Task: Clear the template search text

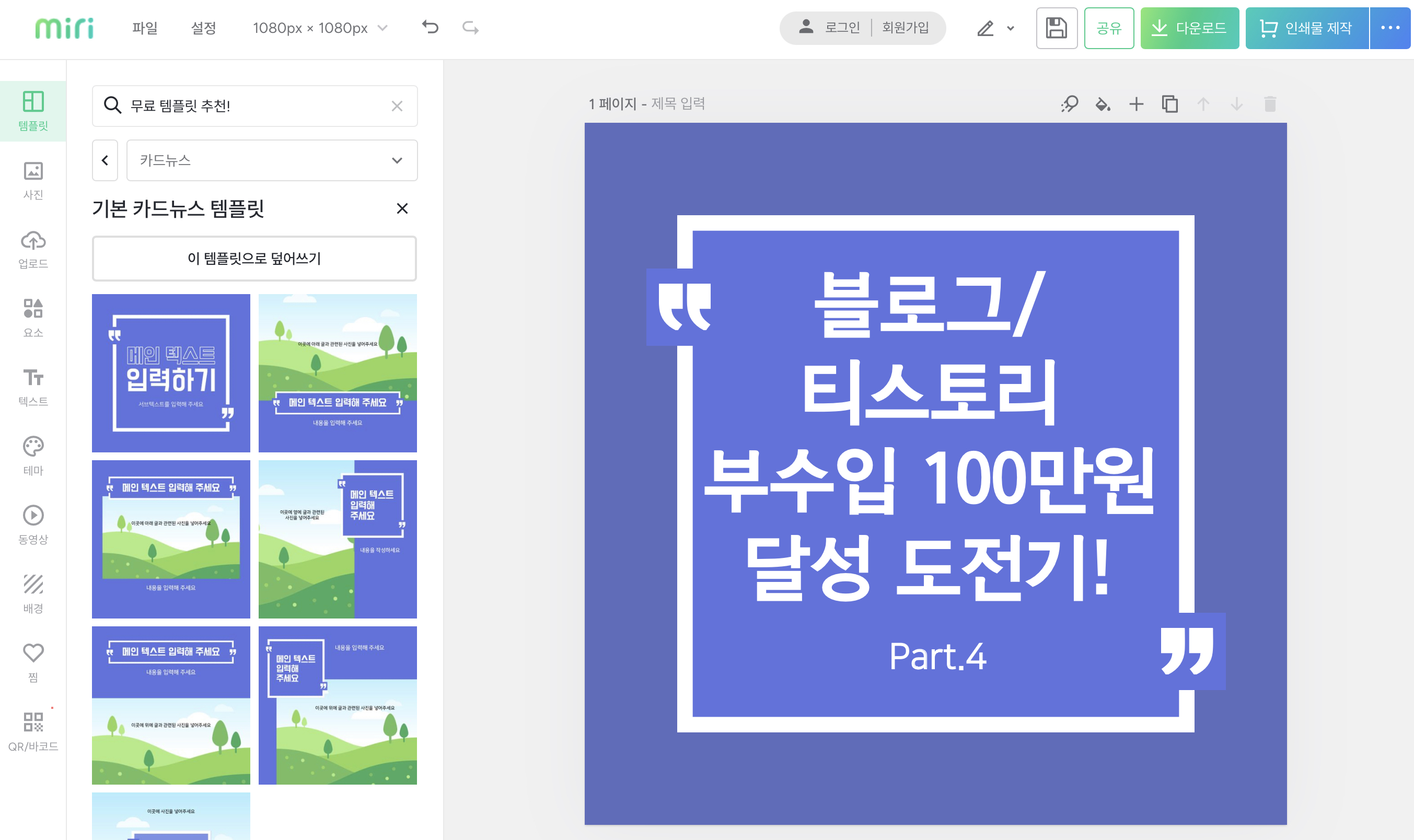Action: coord(397,106)
